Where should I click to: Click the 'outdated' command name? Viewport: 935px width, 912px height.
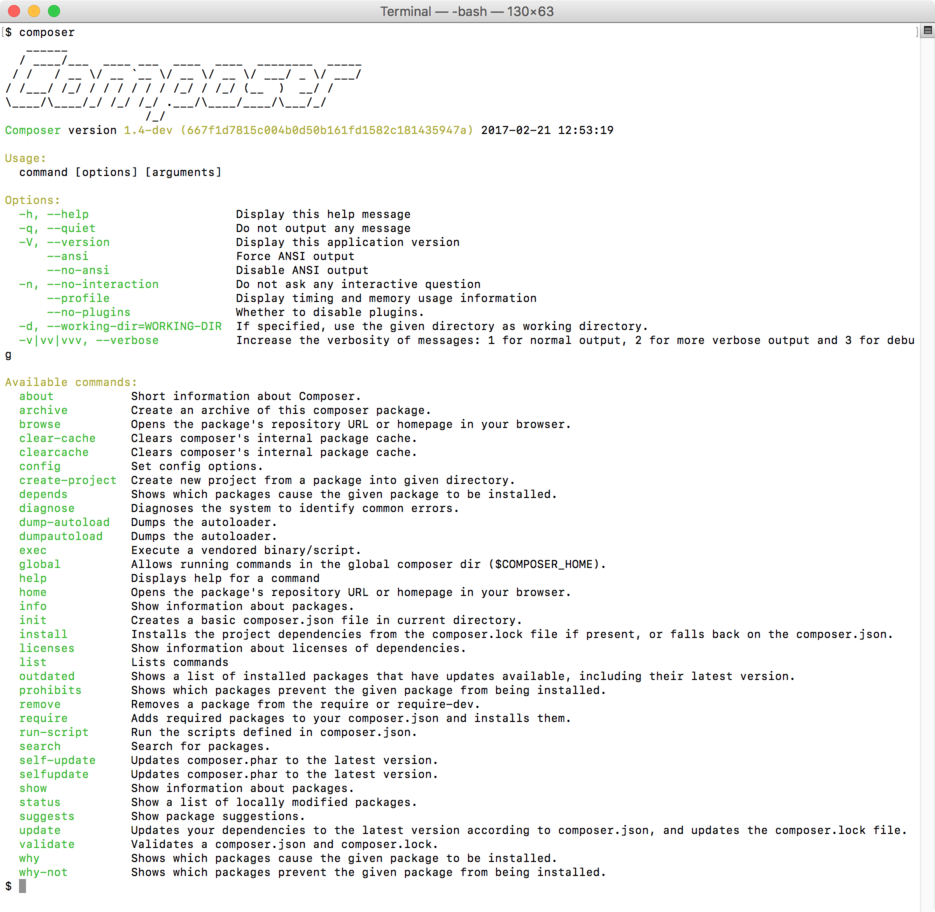click(x=47, y=676)
